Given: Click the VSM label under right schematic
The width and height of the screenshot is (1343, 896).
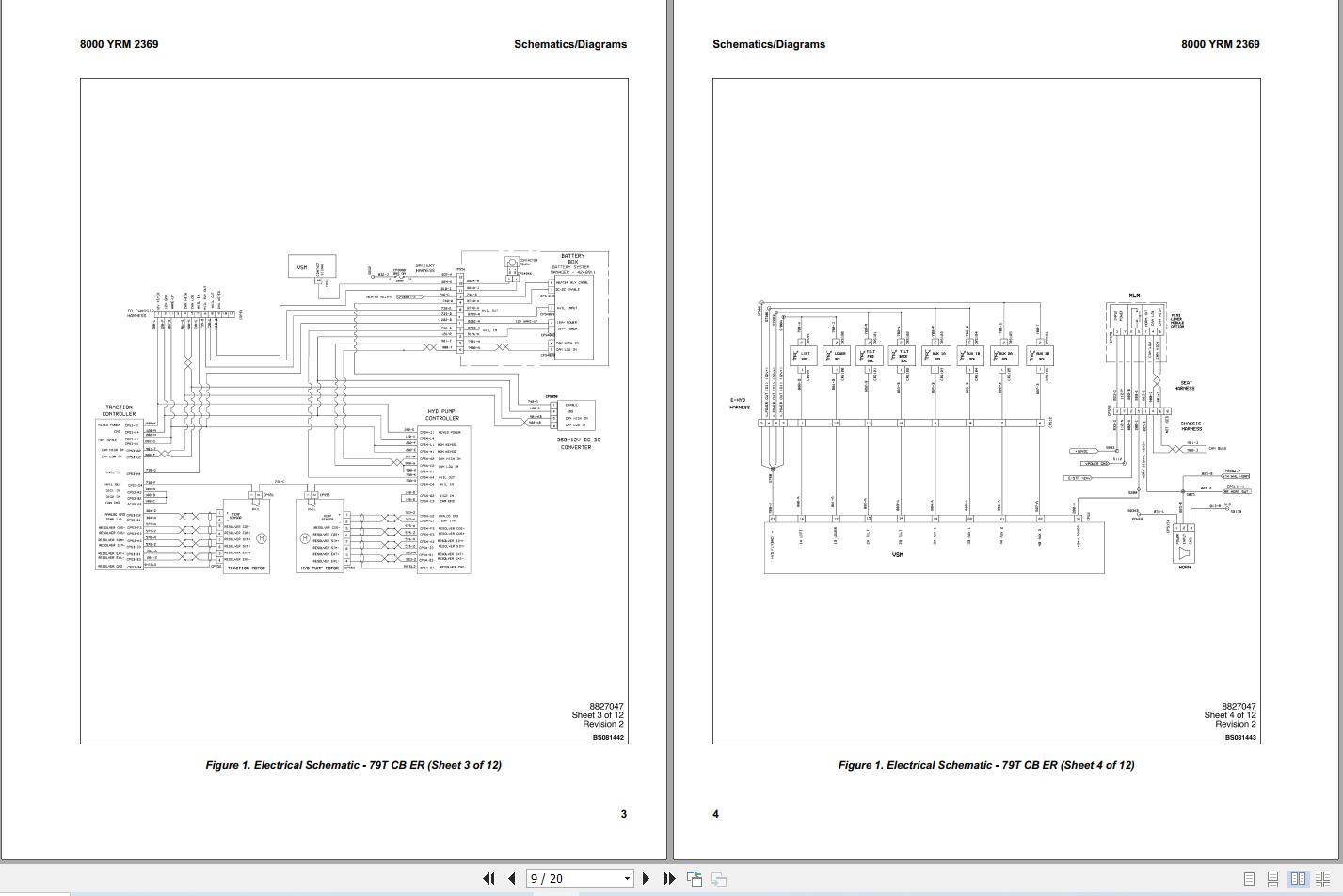Looking at the screenshot, I should [x=897, y=555].
